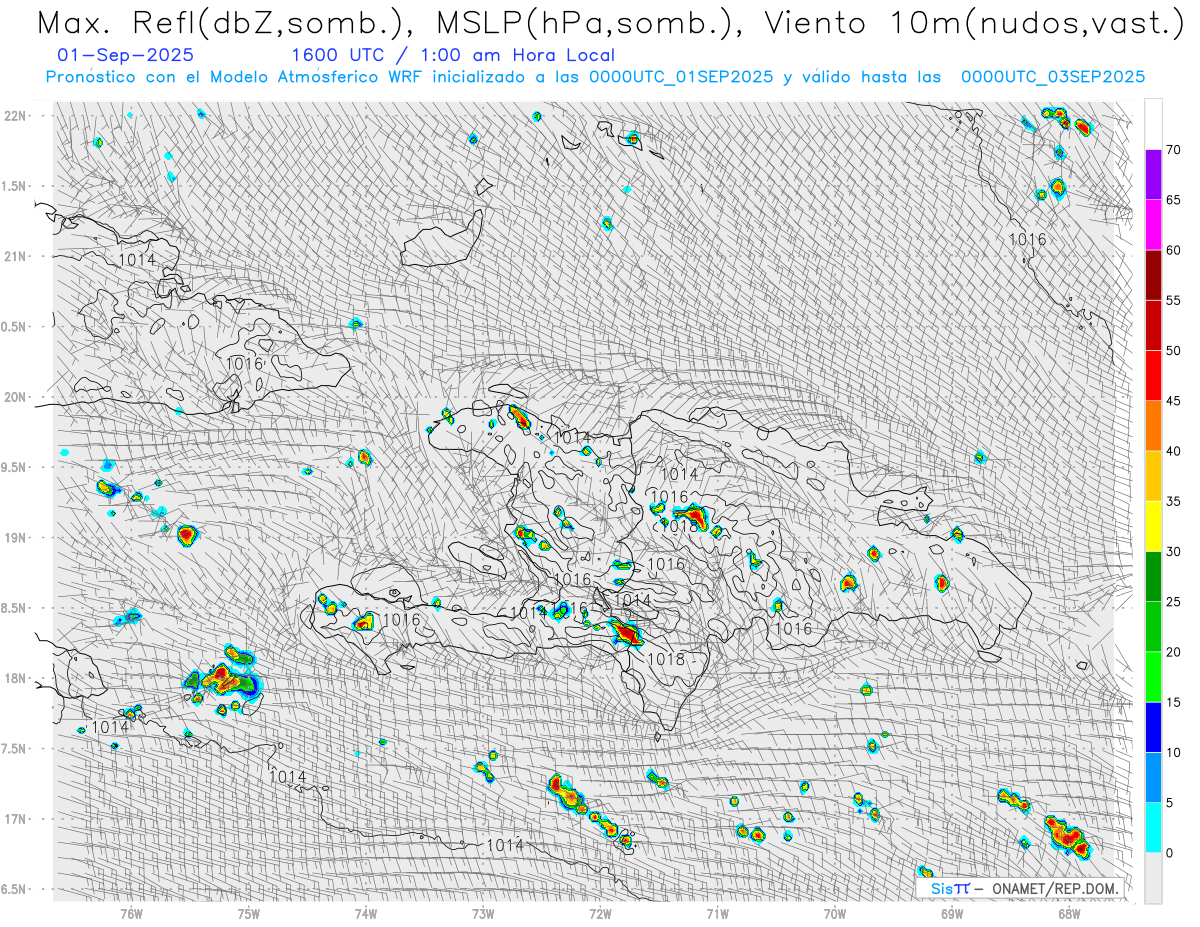
Task: Click the 22N latitude label
Action: 16,115
